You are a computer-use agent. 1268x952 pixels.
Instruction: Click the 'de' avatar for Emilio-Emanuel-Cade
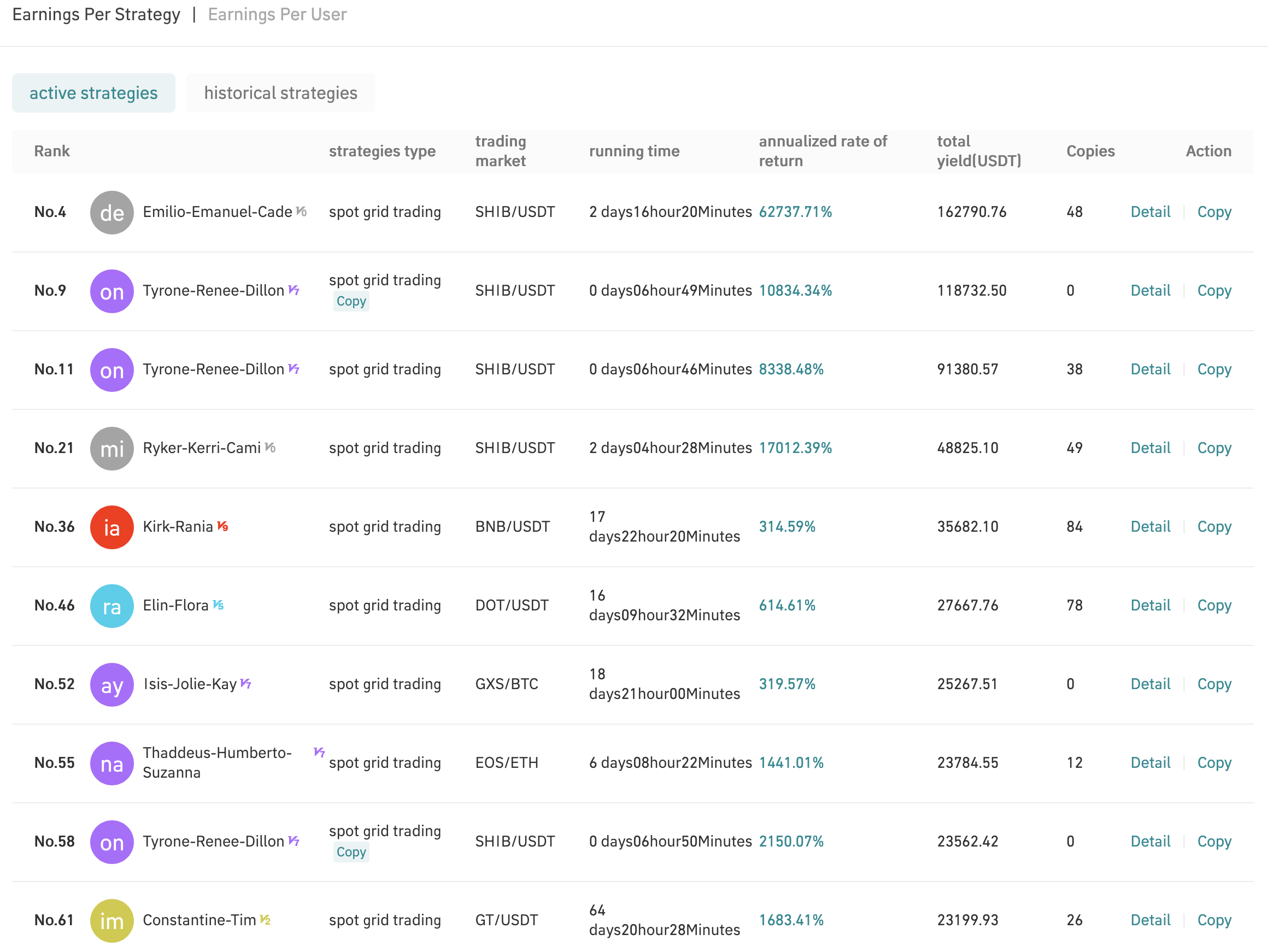click(112, 213)
